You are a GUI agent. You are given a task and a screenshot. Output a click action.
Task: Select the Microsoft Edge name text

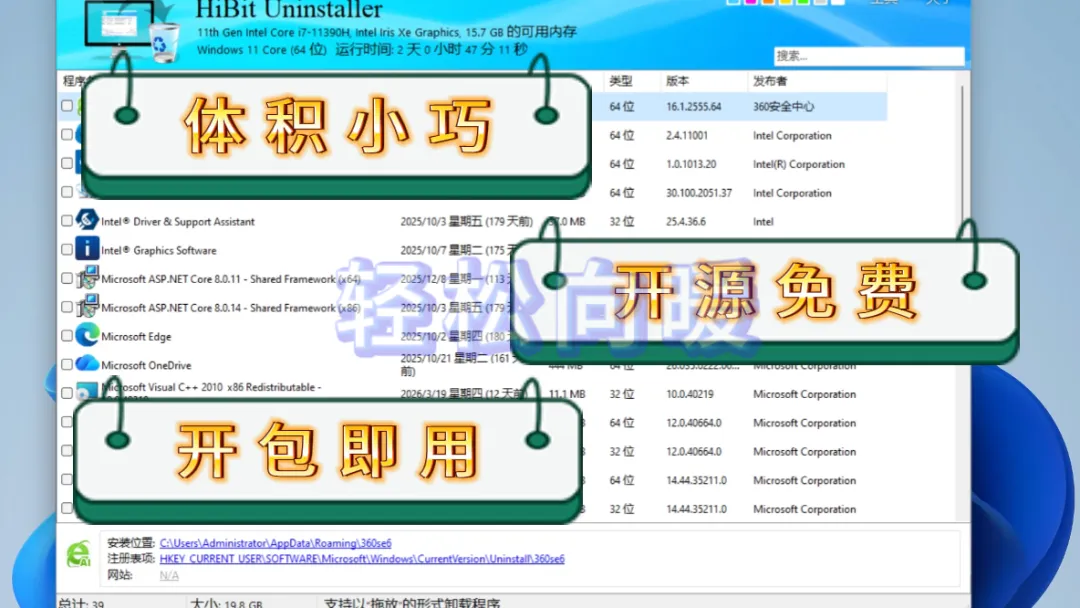click(136, 337)
